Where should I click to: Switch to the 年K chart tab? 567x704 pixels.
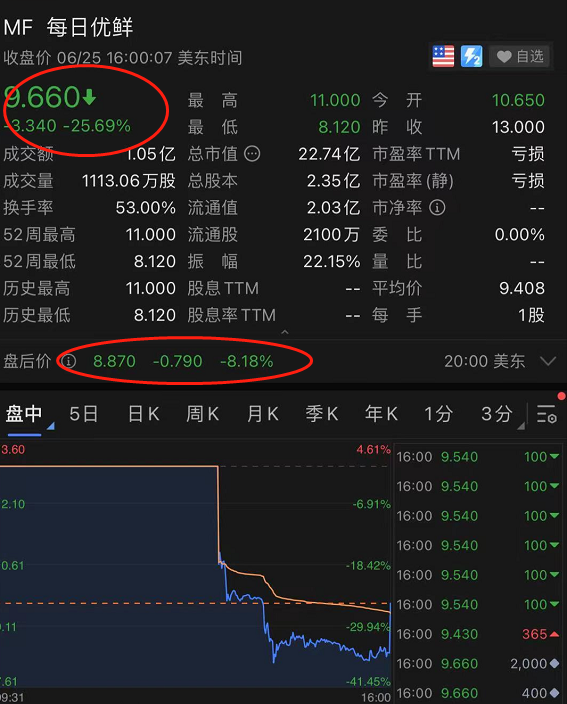pos(381,414)
